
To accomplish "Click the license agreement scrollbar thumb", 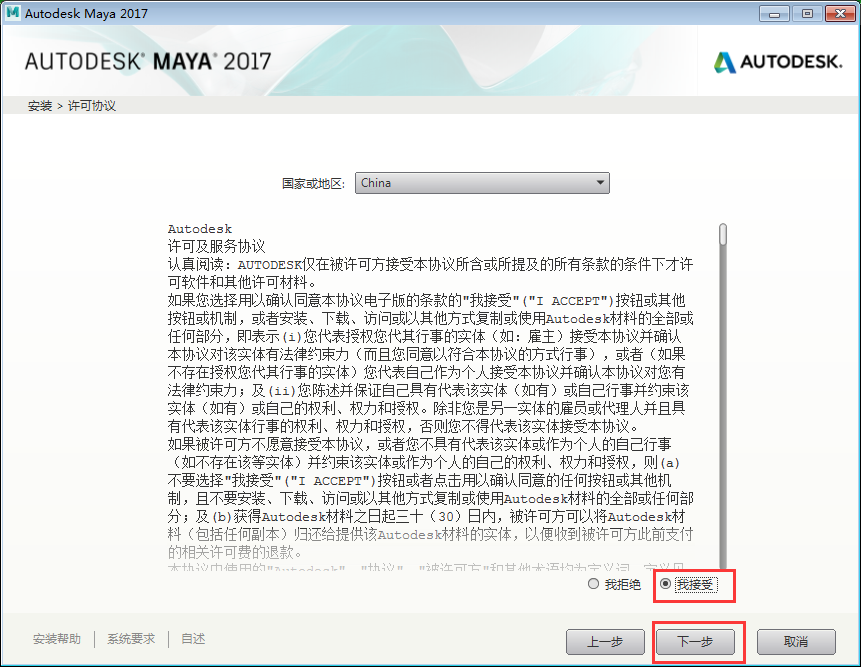I will click(x=723, y=234).
